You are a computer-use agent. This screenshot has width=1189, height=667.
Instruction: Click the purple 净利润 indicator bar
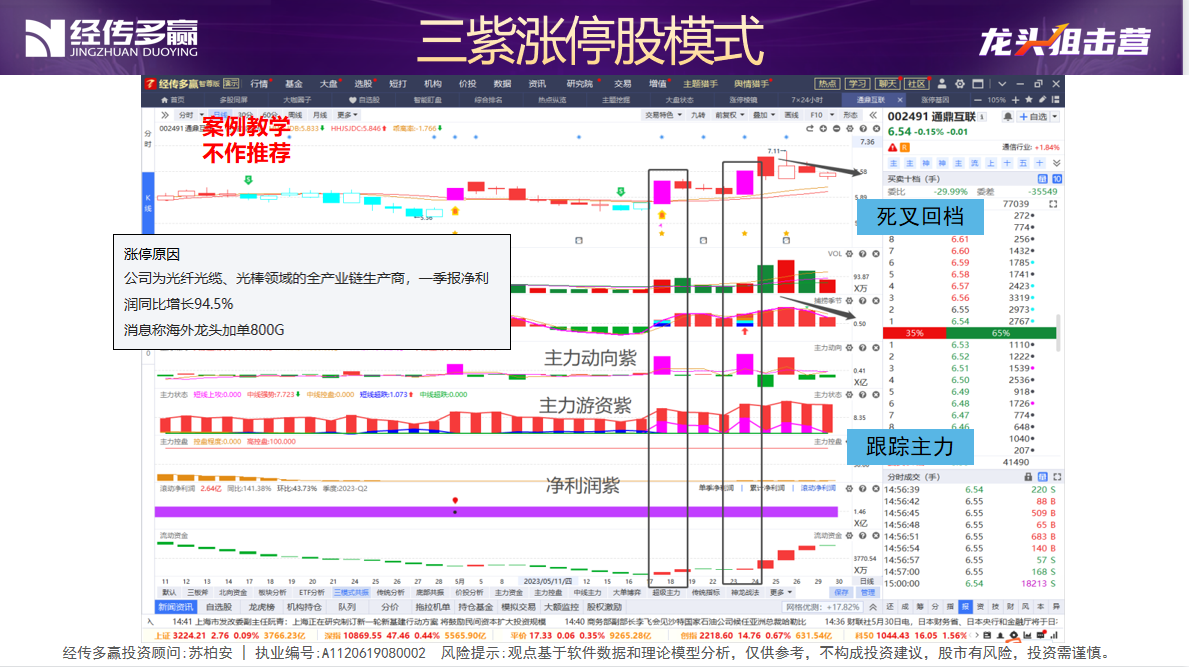pyautogui.click(x=496, y=512)
